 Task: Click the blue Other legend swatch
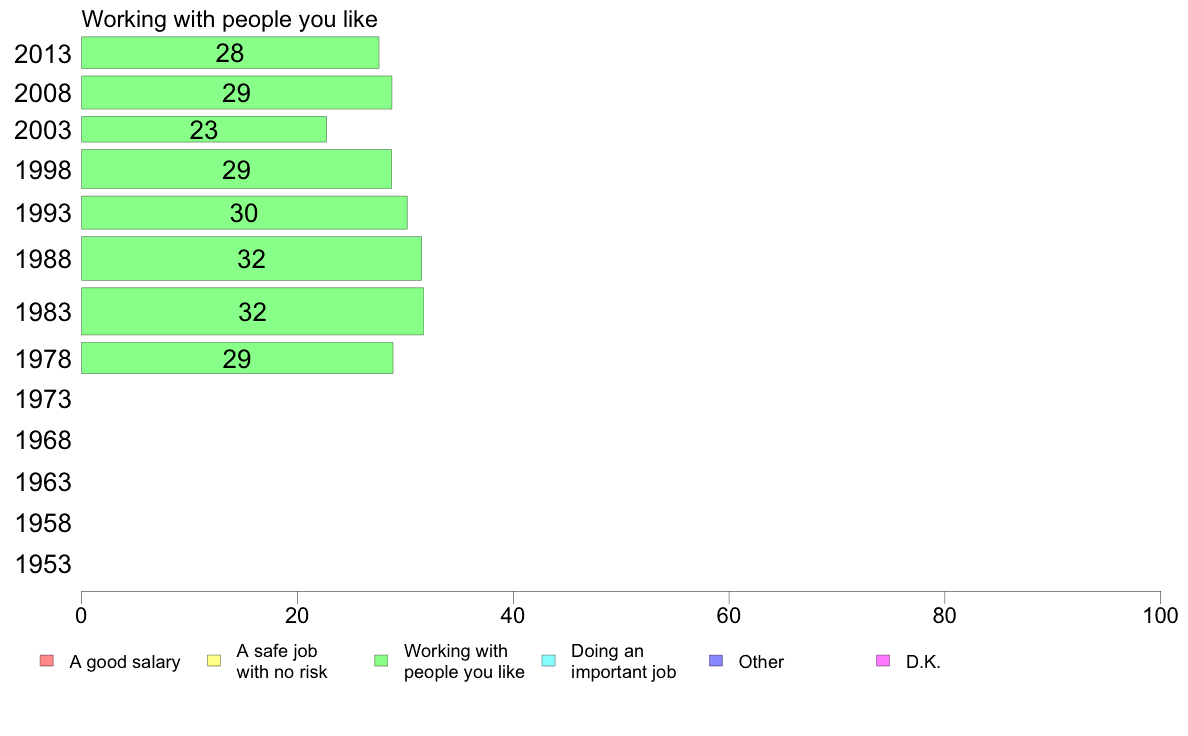coord(716,661)
